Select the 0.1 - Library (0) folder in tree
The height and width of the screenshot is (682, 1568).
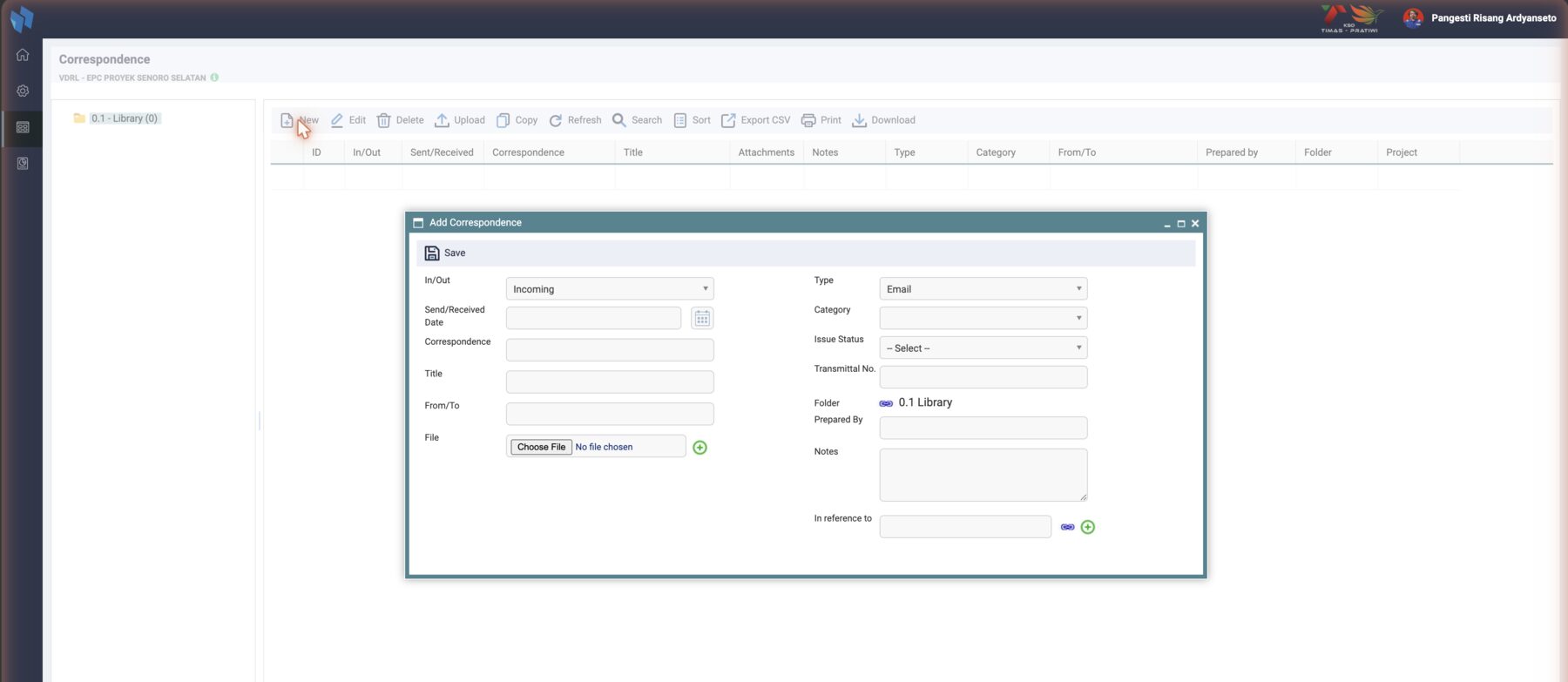click(125, 118)
